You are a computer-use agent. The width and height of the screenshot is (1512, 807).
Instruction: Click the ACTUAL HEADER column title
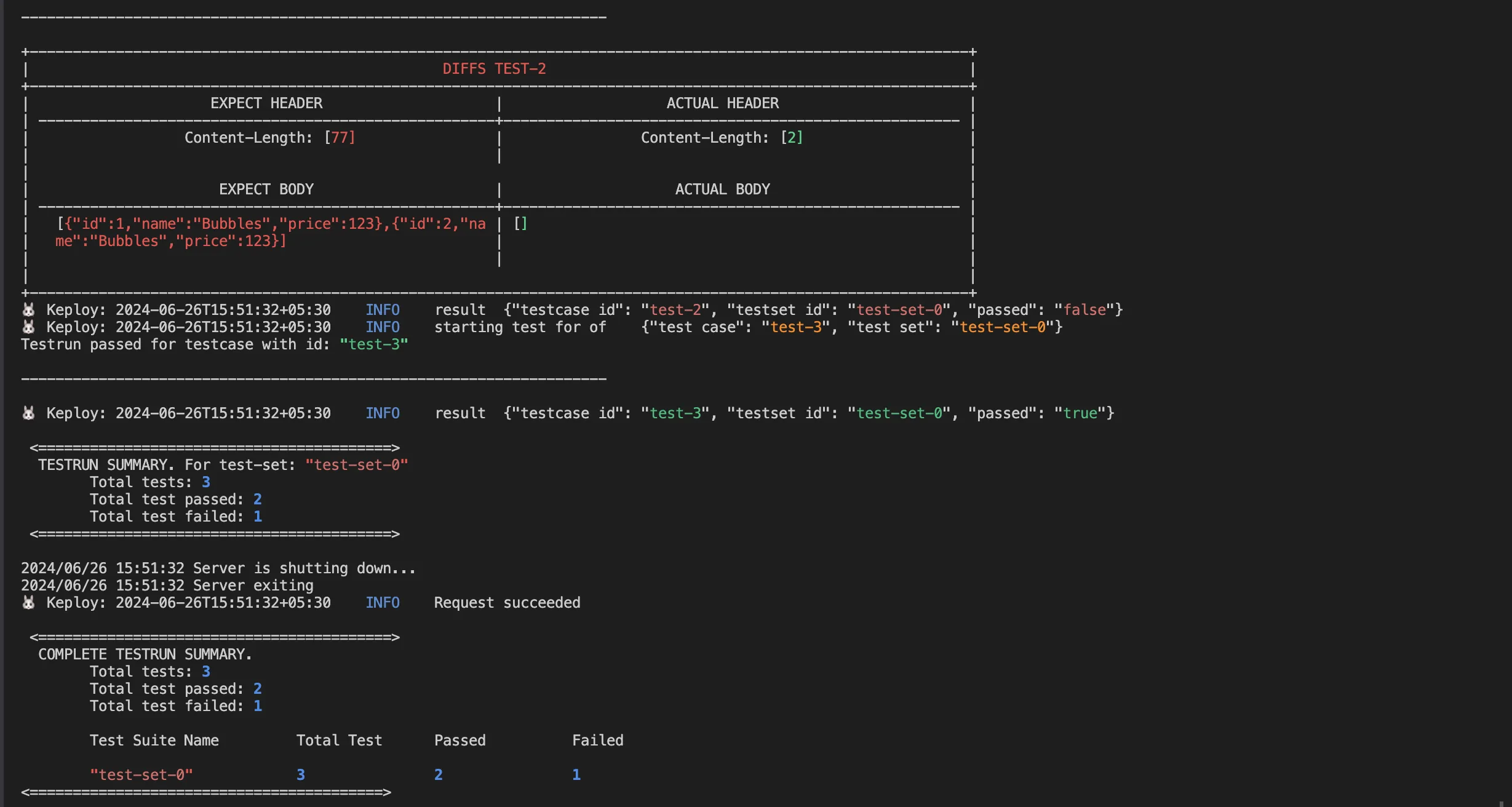pos(723,103)
